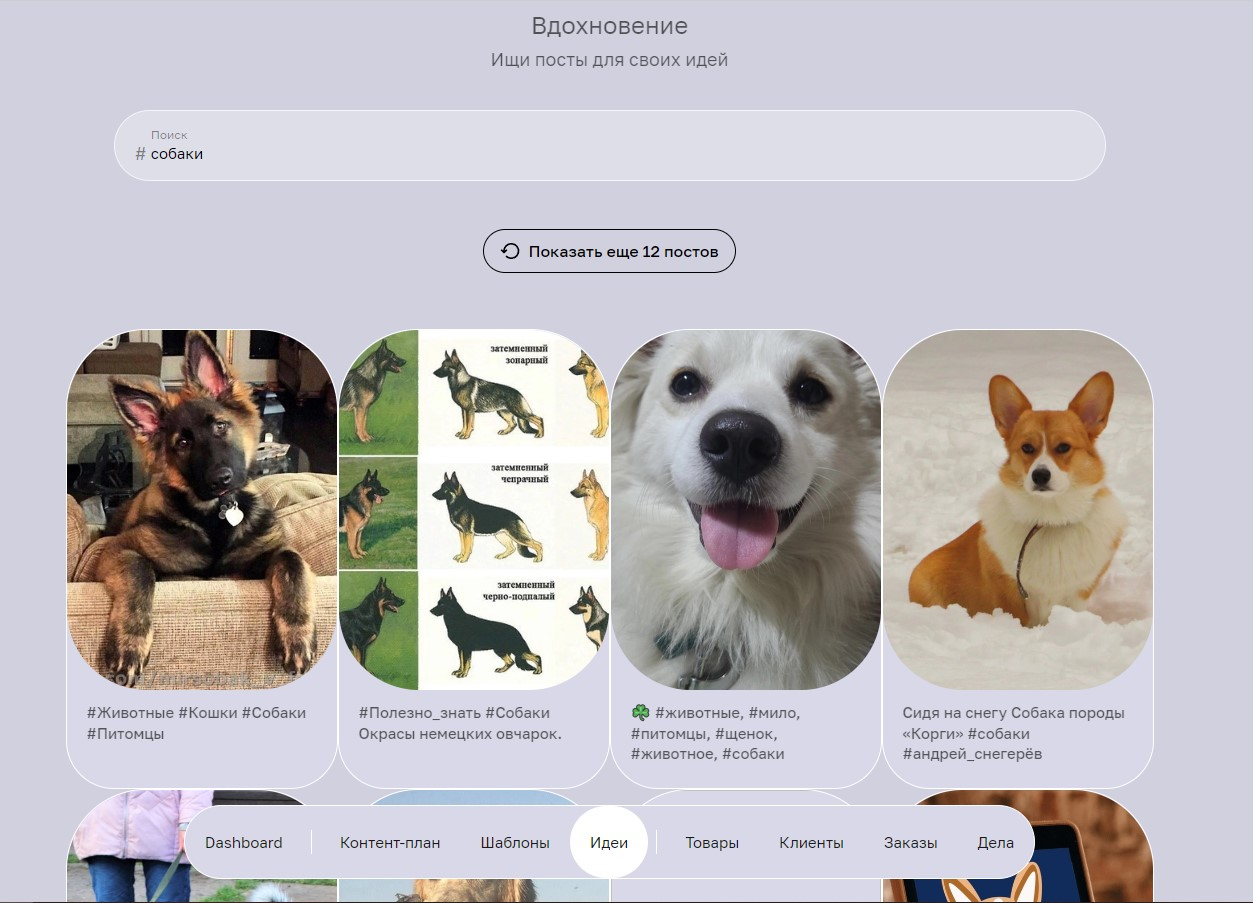
Task: Click the # symbol in the search field
Action: pos(140,154)
